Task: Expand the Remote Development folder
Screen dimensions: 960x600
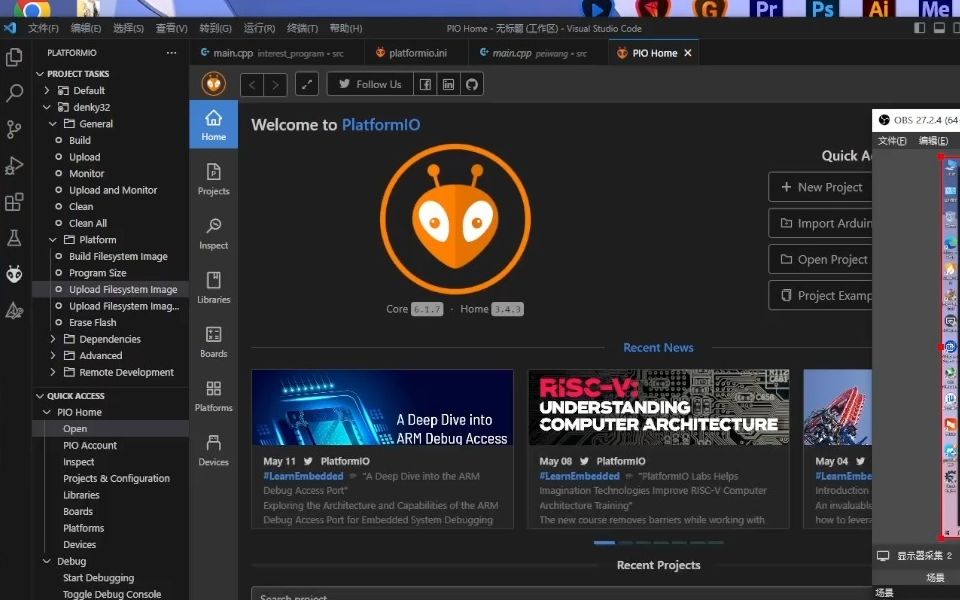Action: pos(53,372)
